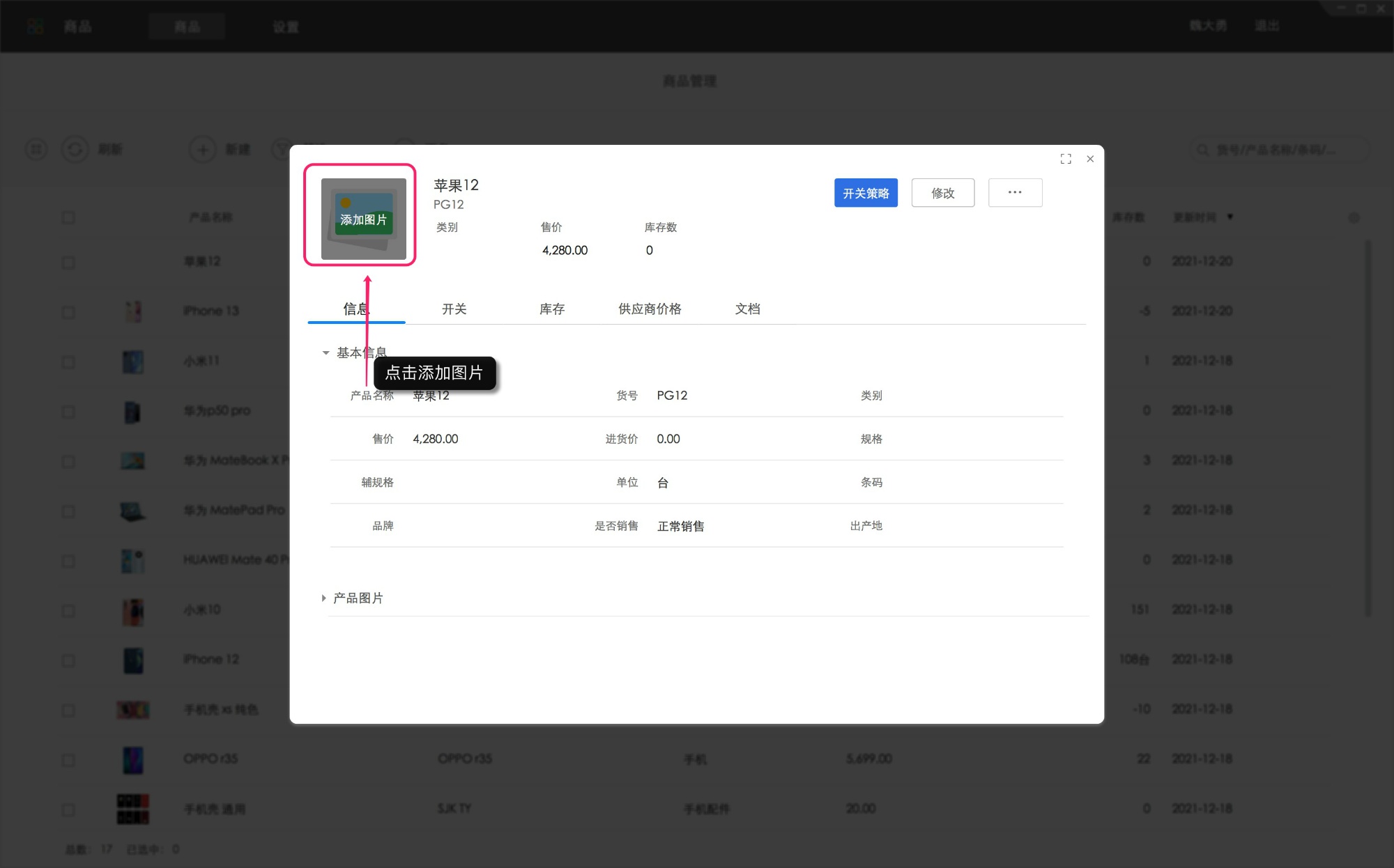Image resolution: width=1394 pixels, height=868 pixels.
Task: Toggle the select-all header checkbox
Action: coord(68,218)
